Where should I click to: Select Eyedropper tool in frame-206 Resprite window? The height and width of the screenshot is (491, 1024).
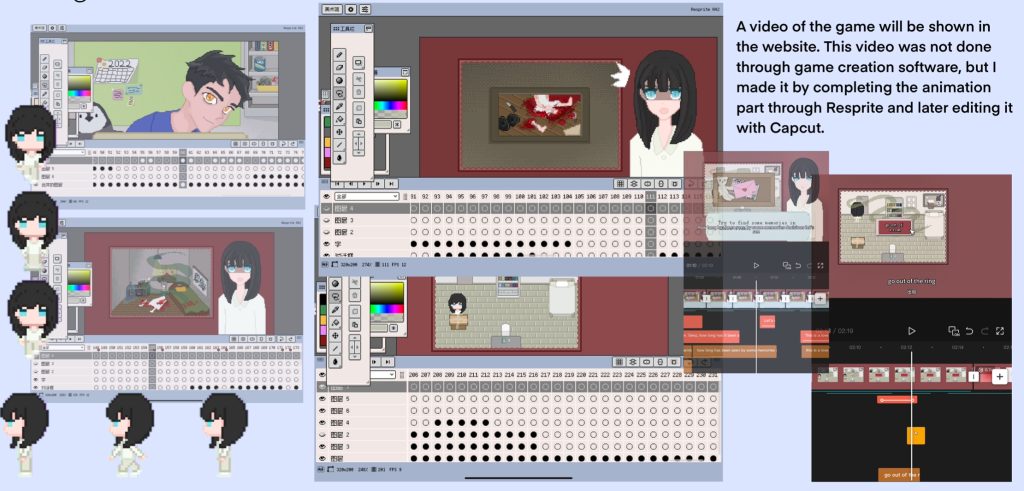click(x=338, y=309)
